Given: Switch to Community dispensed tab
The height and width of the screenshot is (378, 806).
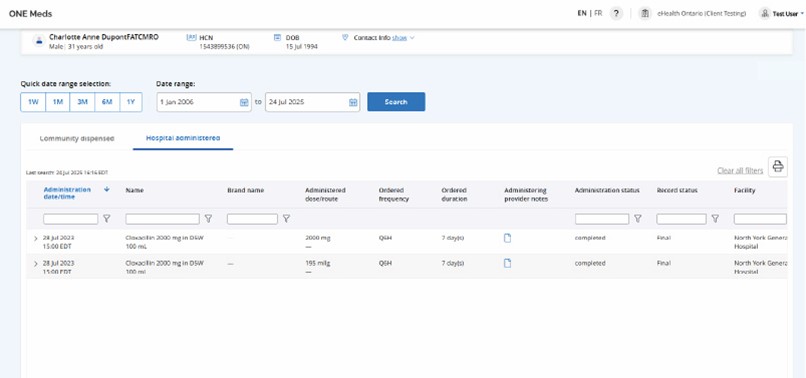Looking at the screenshot, I should click(77, 138).
